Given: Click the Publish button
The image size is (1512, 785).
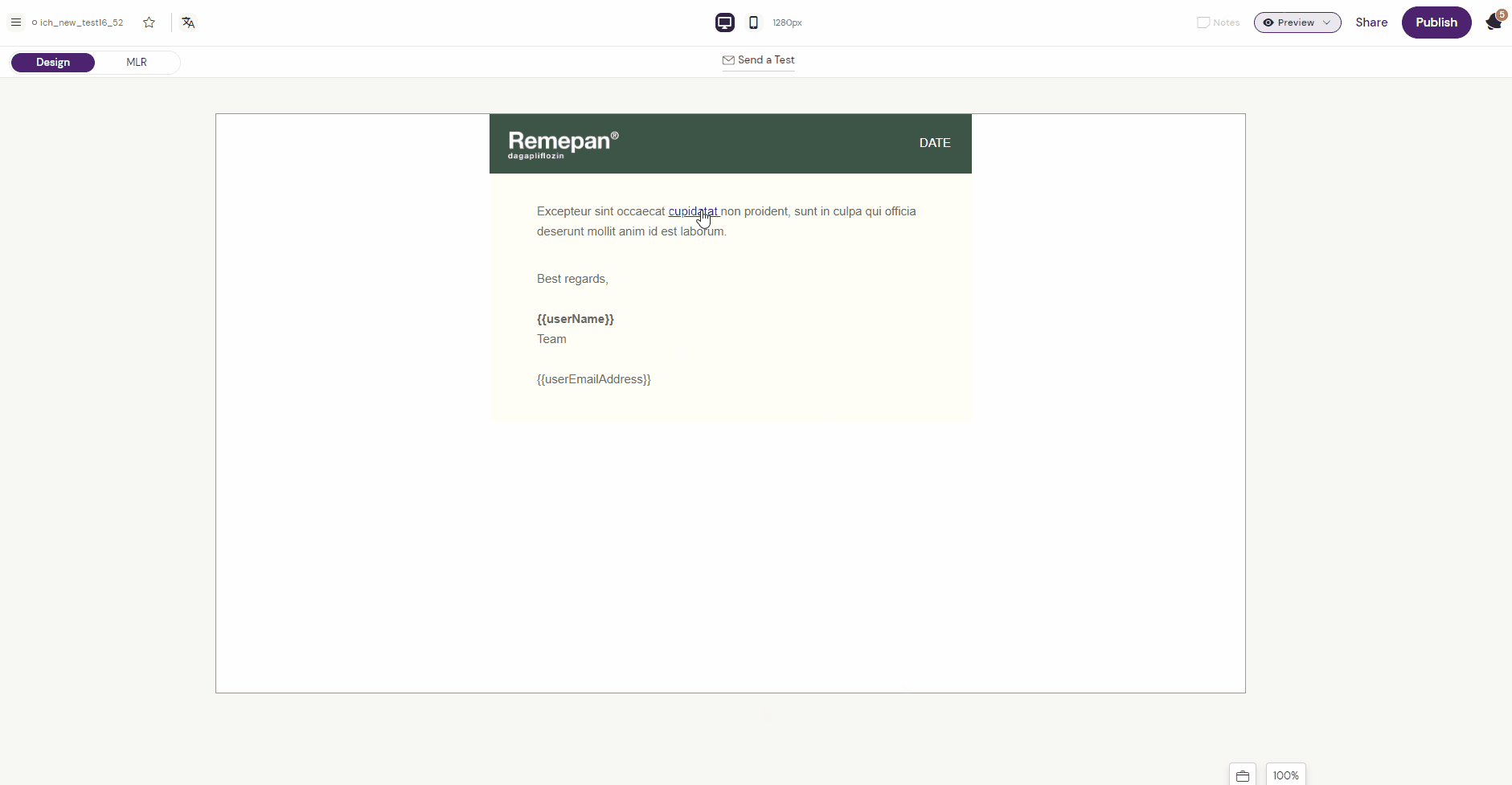Looking at the screenshot, I should pos(1436,22).
